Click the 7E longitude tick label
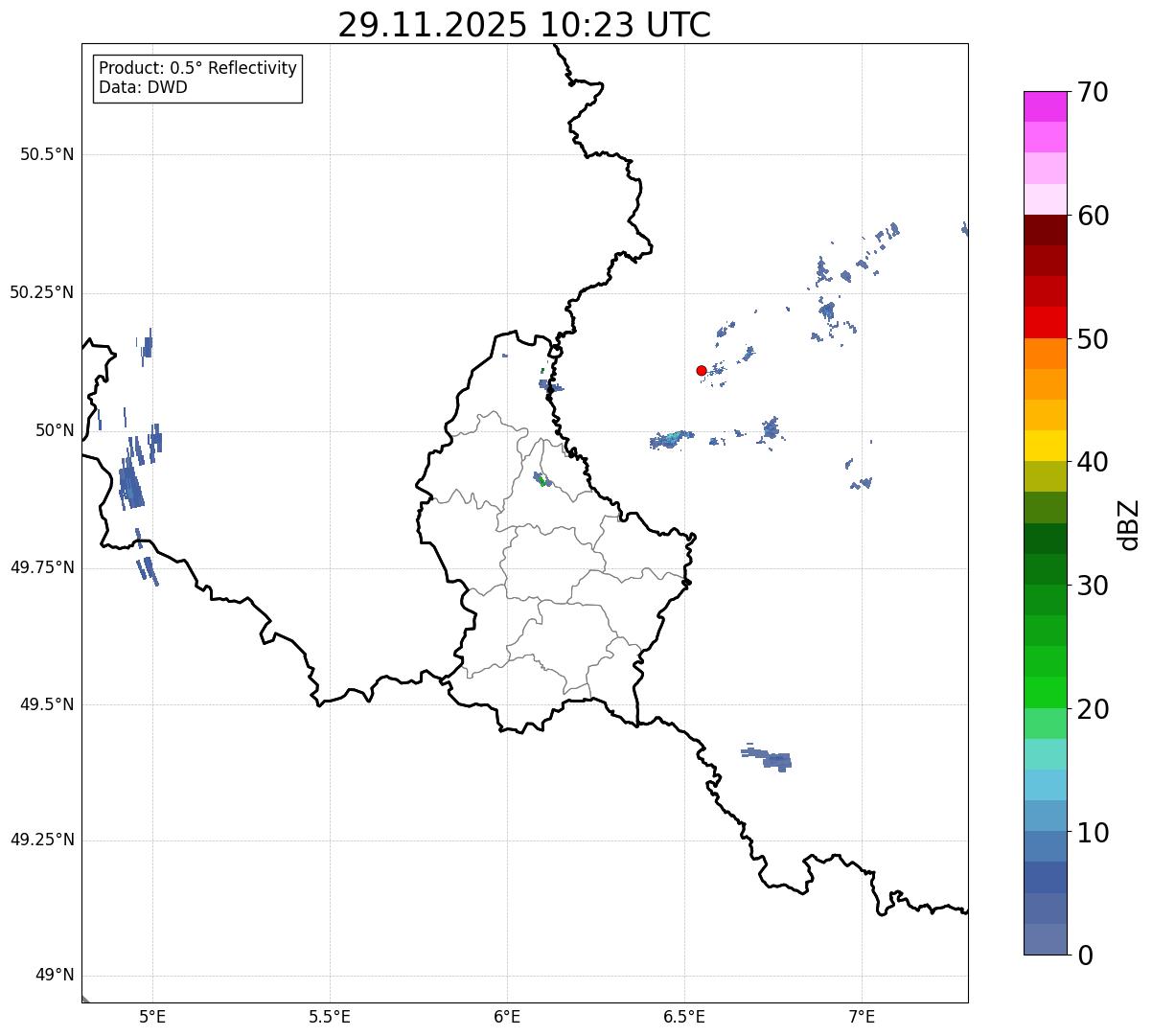This screenshot has width=1152, height=1036. tap(862, 1016)
